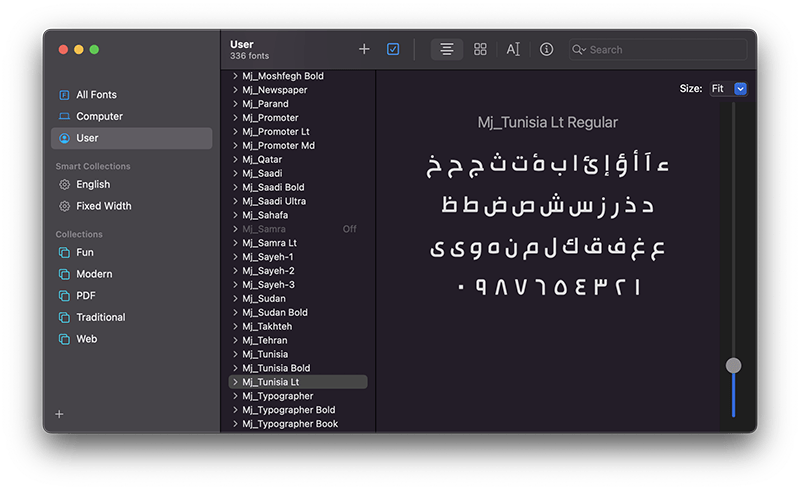This screenshot has width=800, height=490.
Task: Click into the Search field
Action: (x=658, y=50)
